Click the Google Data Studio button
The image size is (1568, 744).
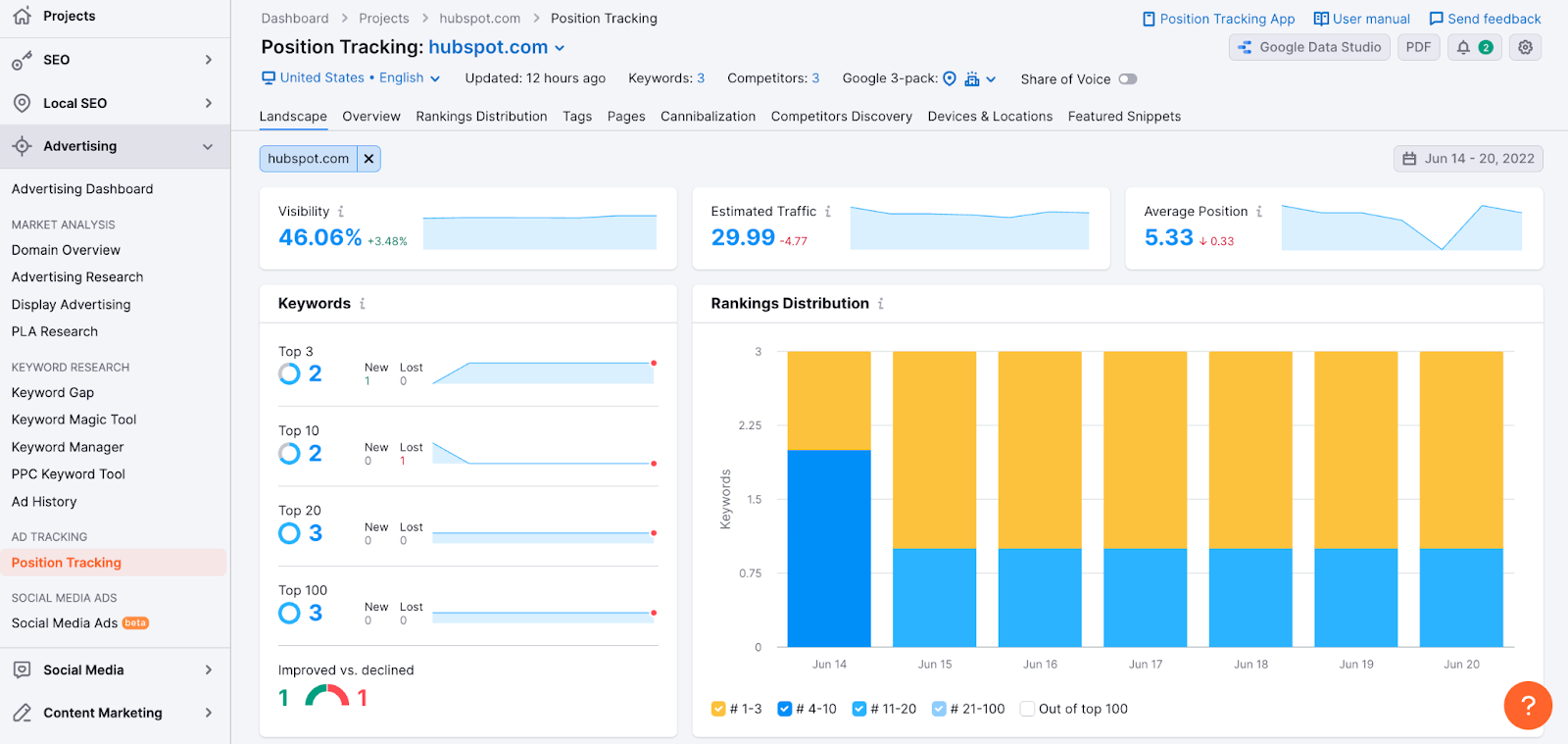tap(1309, 47)
